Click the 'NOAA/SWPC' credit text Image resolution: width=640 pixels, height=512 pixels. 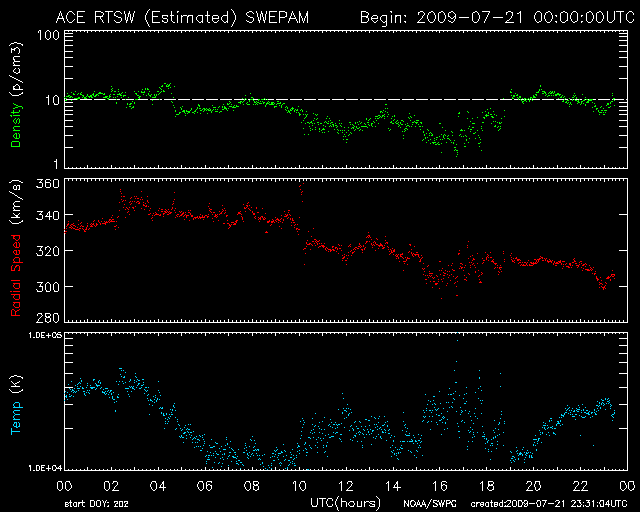pos(430,504)
